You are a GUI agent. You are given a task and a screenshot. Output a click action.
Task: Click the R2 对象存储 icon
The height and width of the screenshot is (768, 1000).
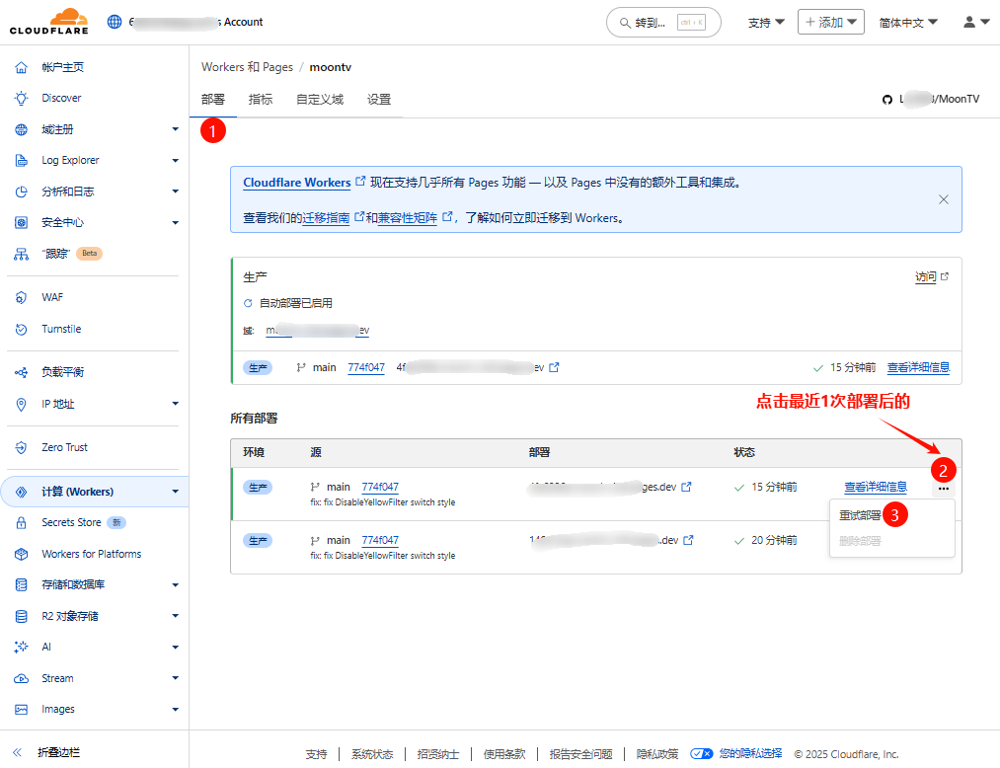21,616
